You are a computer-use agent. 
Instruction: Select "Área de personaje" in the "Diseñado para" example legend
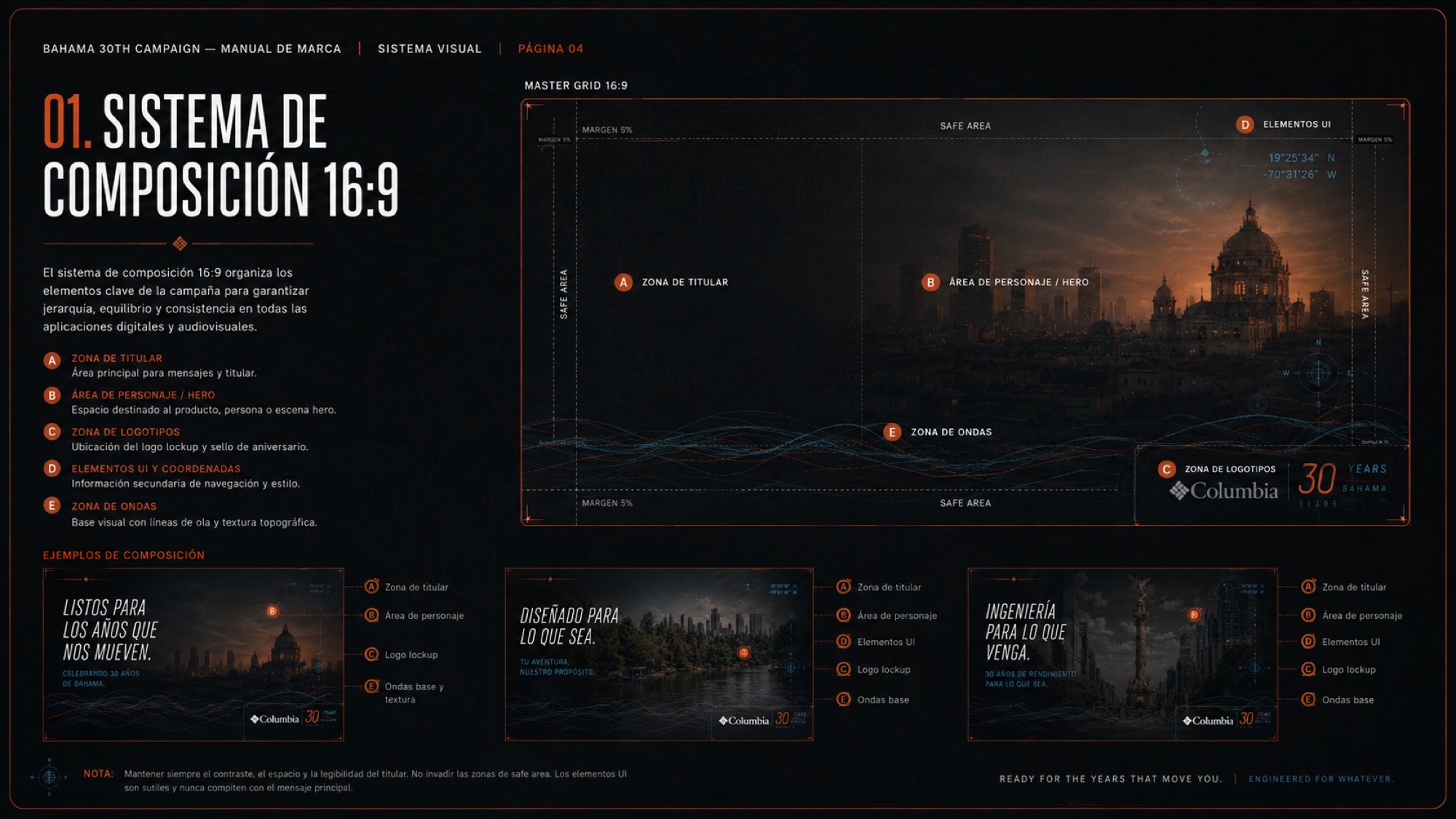tap(897, 616)
